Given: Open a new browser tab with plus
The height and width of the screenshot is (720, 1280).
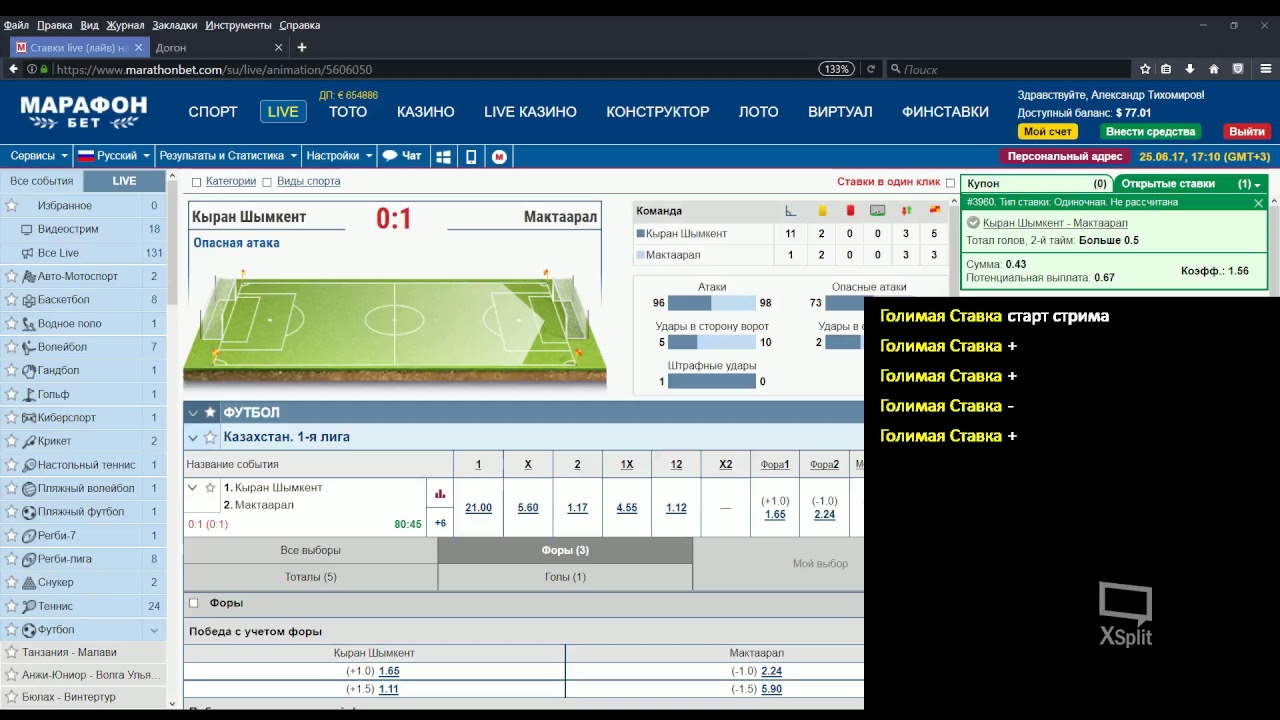Looking at the screenshot, I should pos(301,47).
